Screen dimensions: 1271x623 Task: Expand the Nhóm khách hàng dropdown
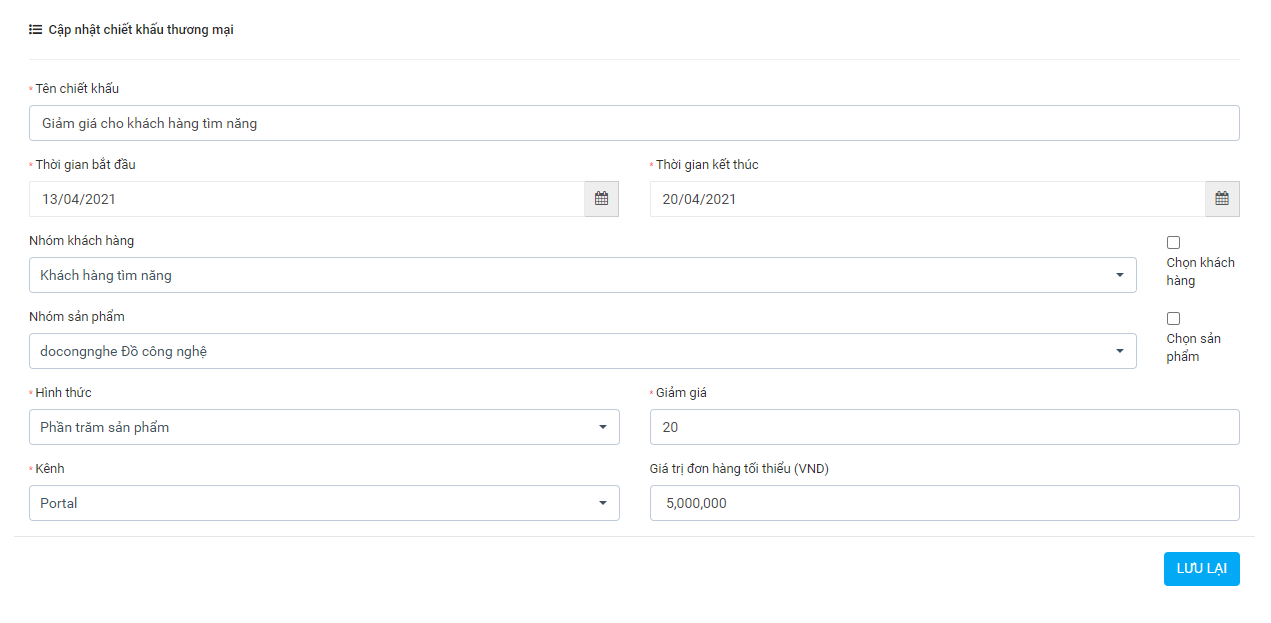click(1119, 275)
